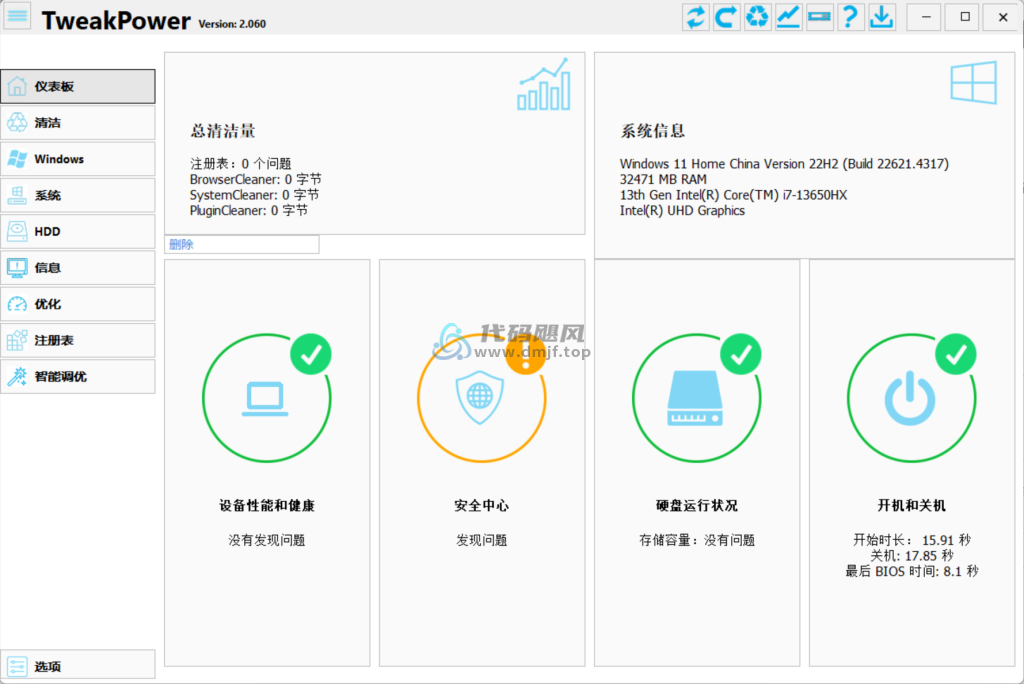Click the shield globe icon in 安全中心 card
The image size is (1024, 684).
coord(480,397)
